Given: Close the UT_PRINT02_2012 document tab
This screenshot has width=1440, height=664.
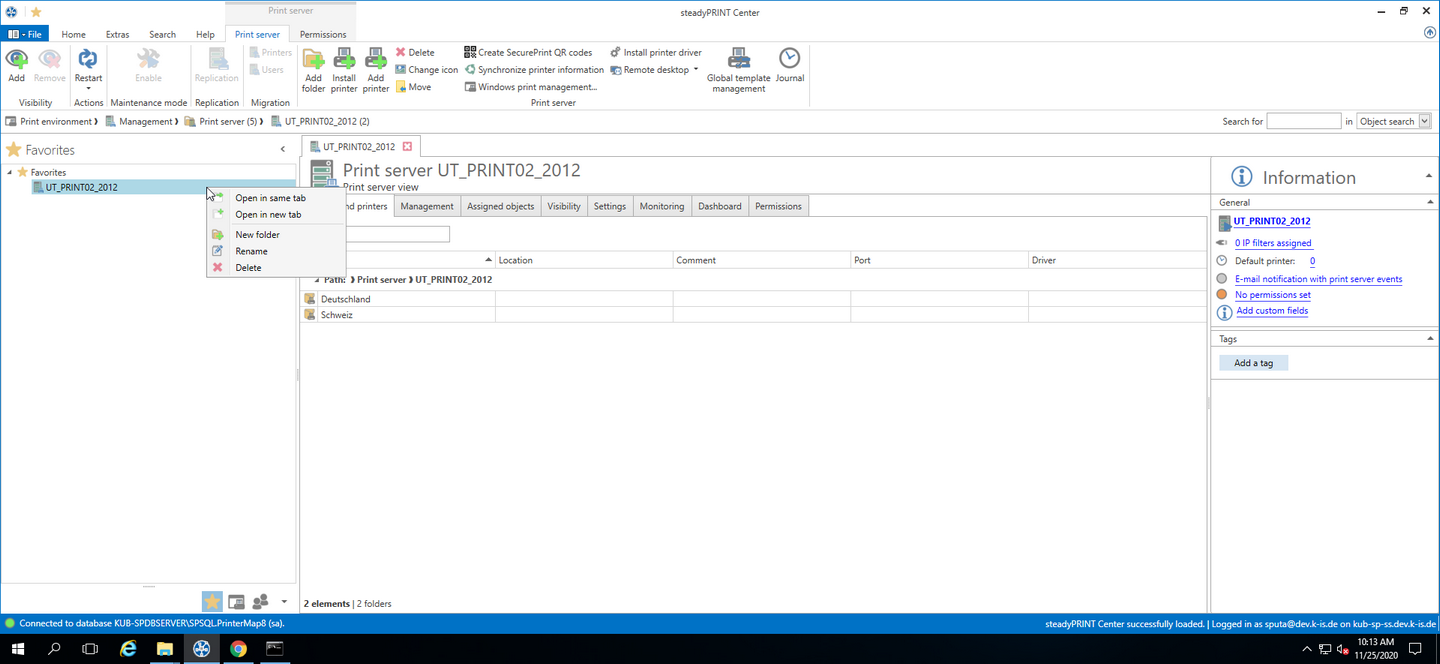Looking at the screenshot, I should pos(407,147).
